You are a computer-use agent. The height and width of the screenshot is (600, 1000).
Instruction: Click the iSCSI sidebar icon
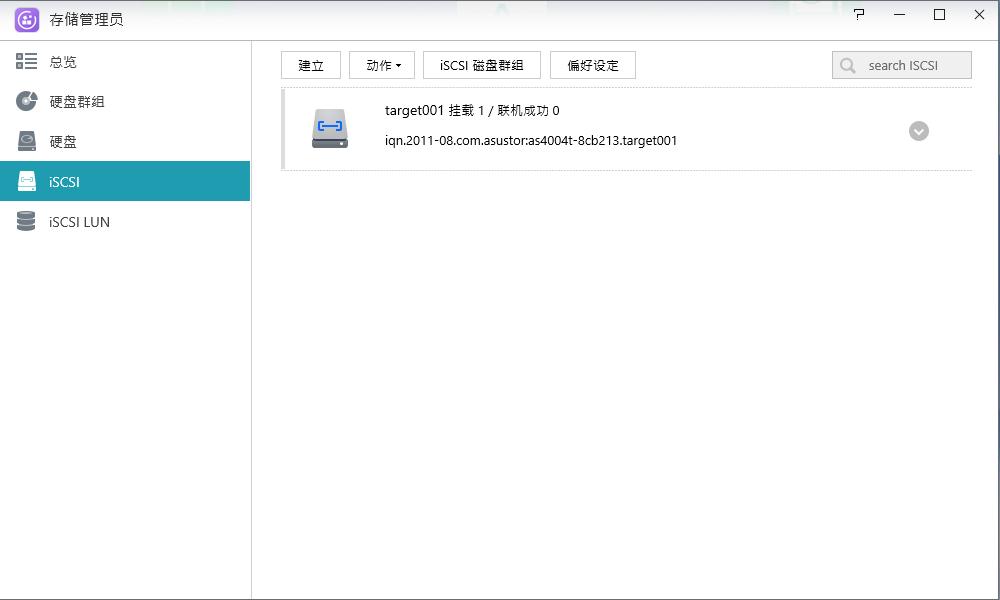pyautogui.click(x=26, y=181)
